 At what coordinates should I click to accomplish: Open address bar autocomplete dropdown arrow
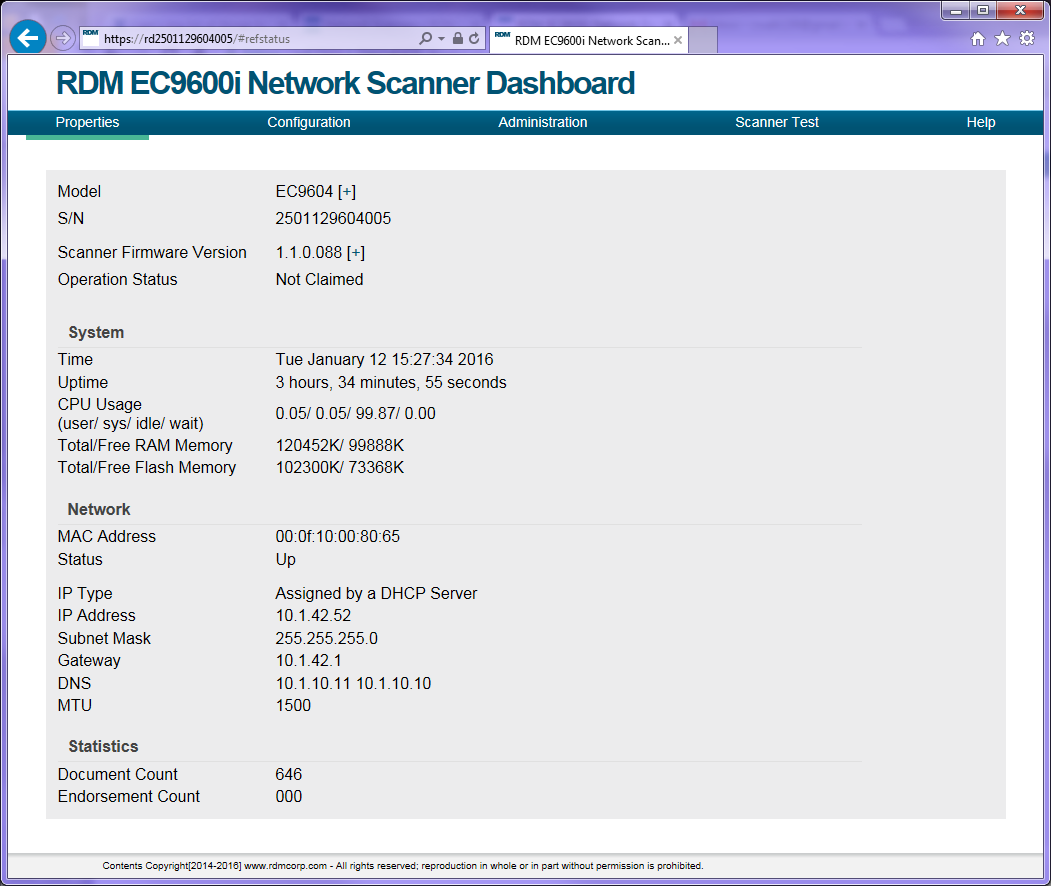(441, 39)
